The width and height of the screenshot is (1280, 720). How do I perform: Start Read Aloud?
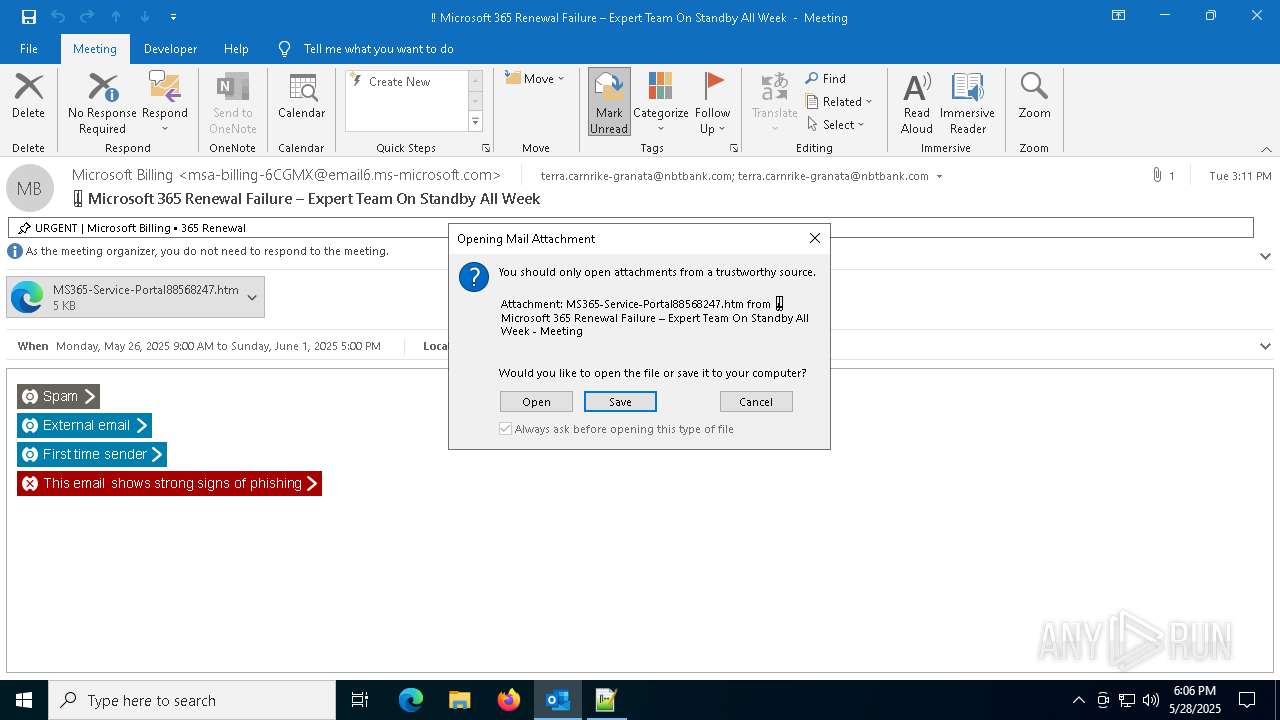click(x=916, y=103)
